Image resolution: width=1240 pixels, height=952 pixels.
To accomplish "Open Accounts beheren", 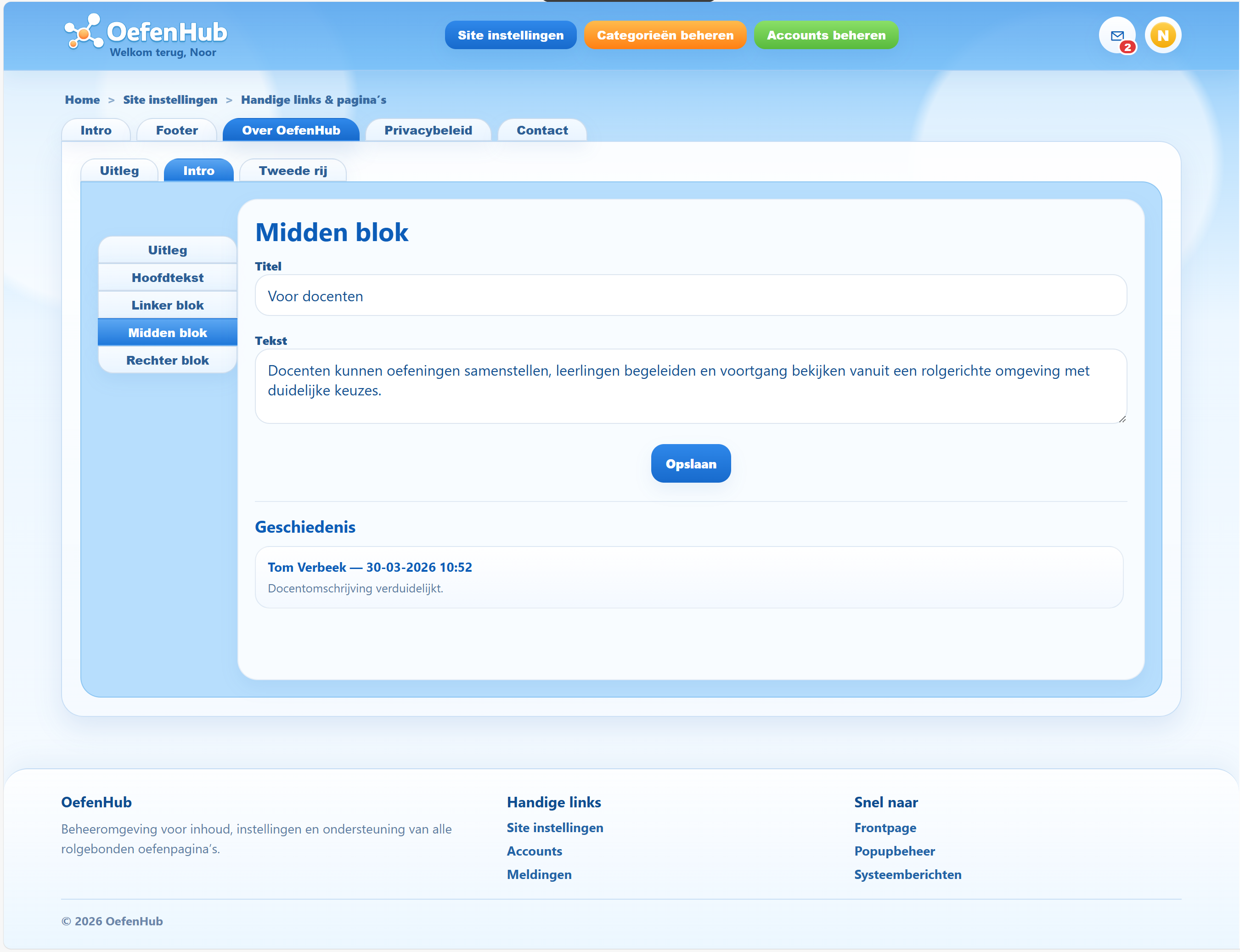I will [826, 35].
